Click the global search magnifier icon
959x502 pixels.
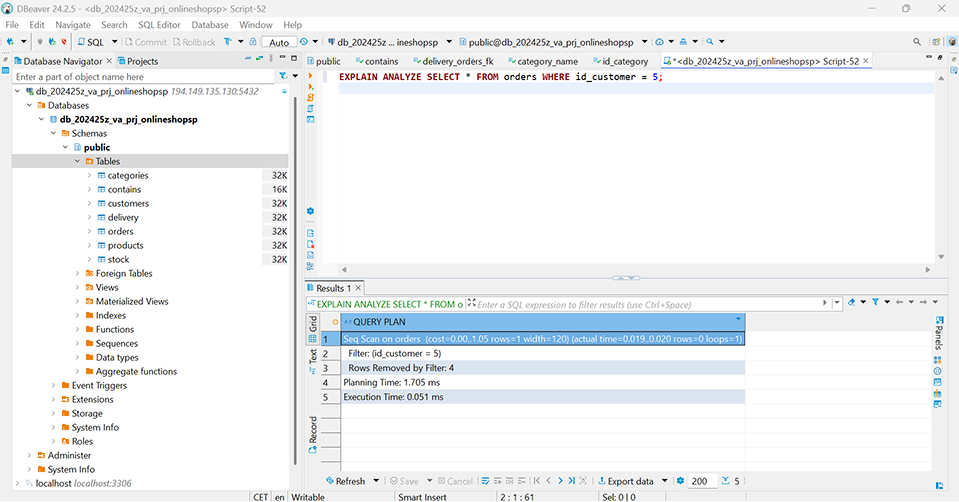917,42
